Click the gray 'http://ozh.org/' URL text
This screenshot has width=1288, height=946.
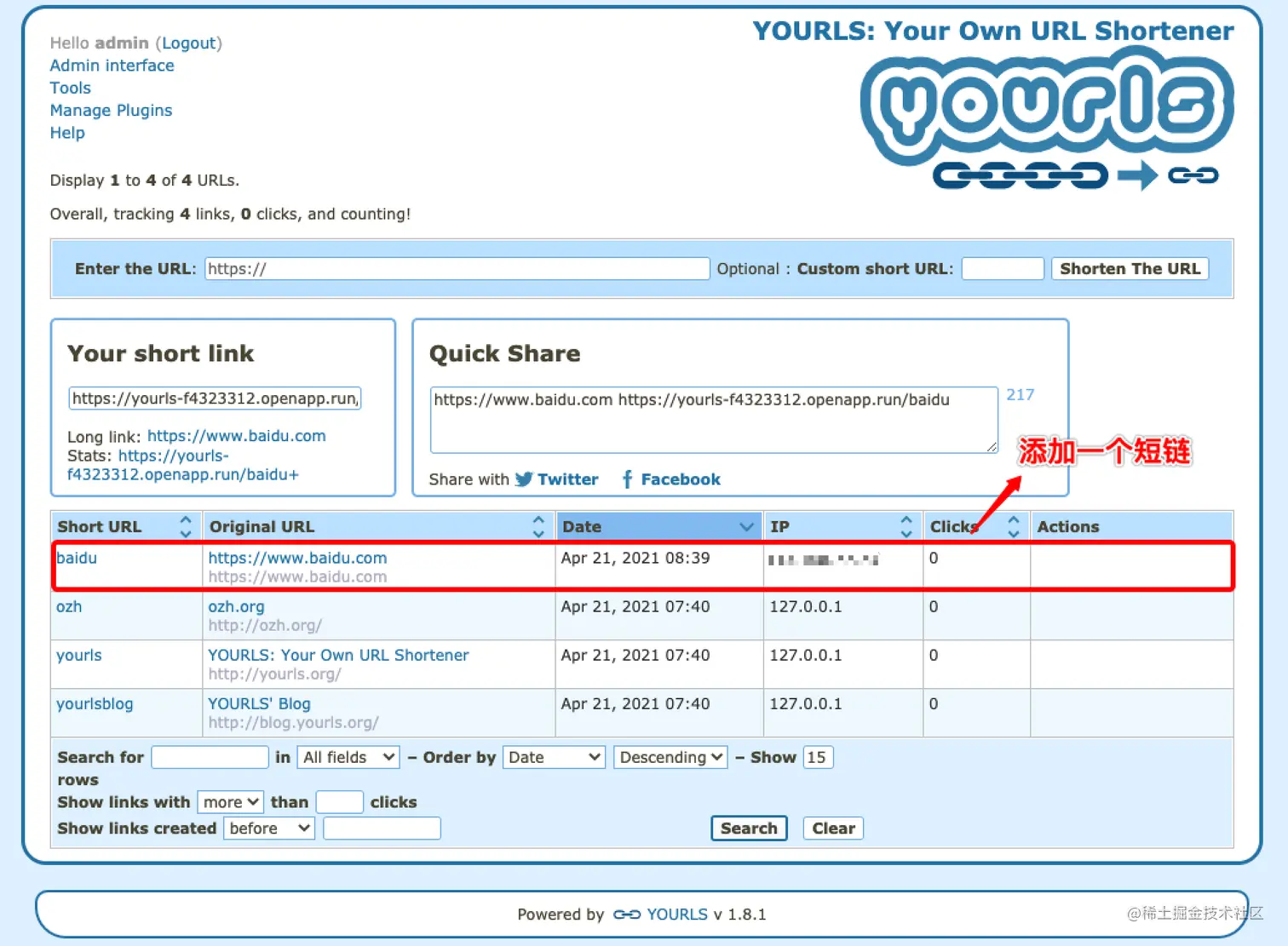pyautogui.click(x=265, y=626)
